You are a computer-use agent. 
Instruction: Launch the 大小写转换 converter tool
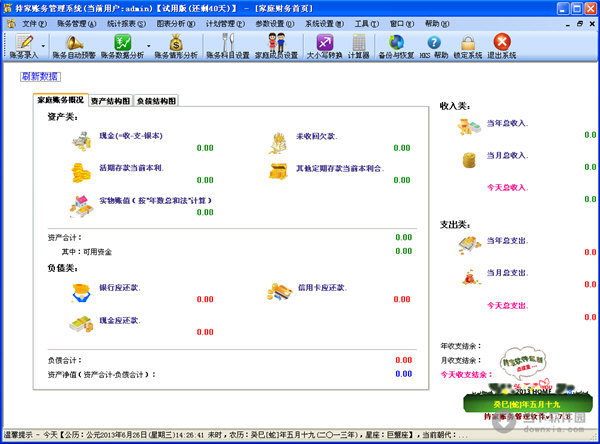click(x=324, y=44)
